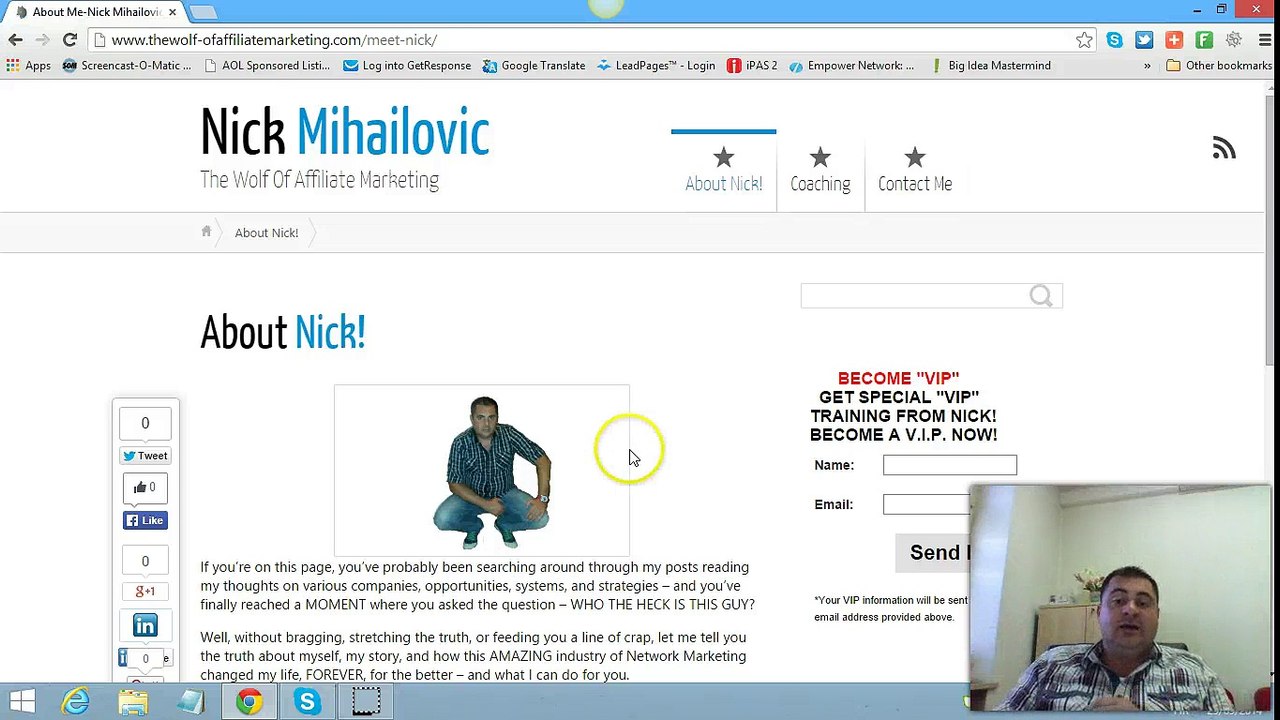Bookmark this page with the star icon
The image size is (1280, 720).
pos(1084,40)
